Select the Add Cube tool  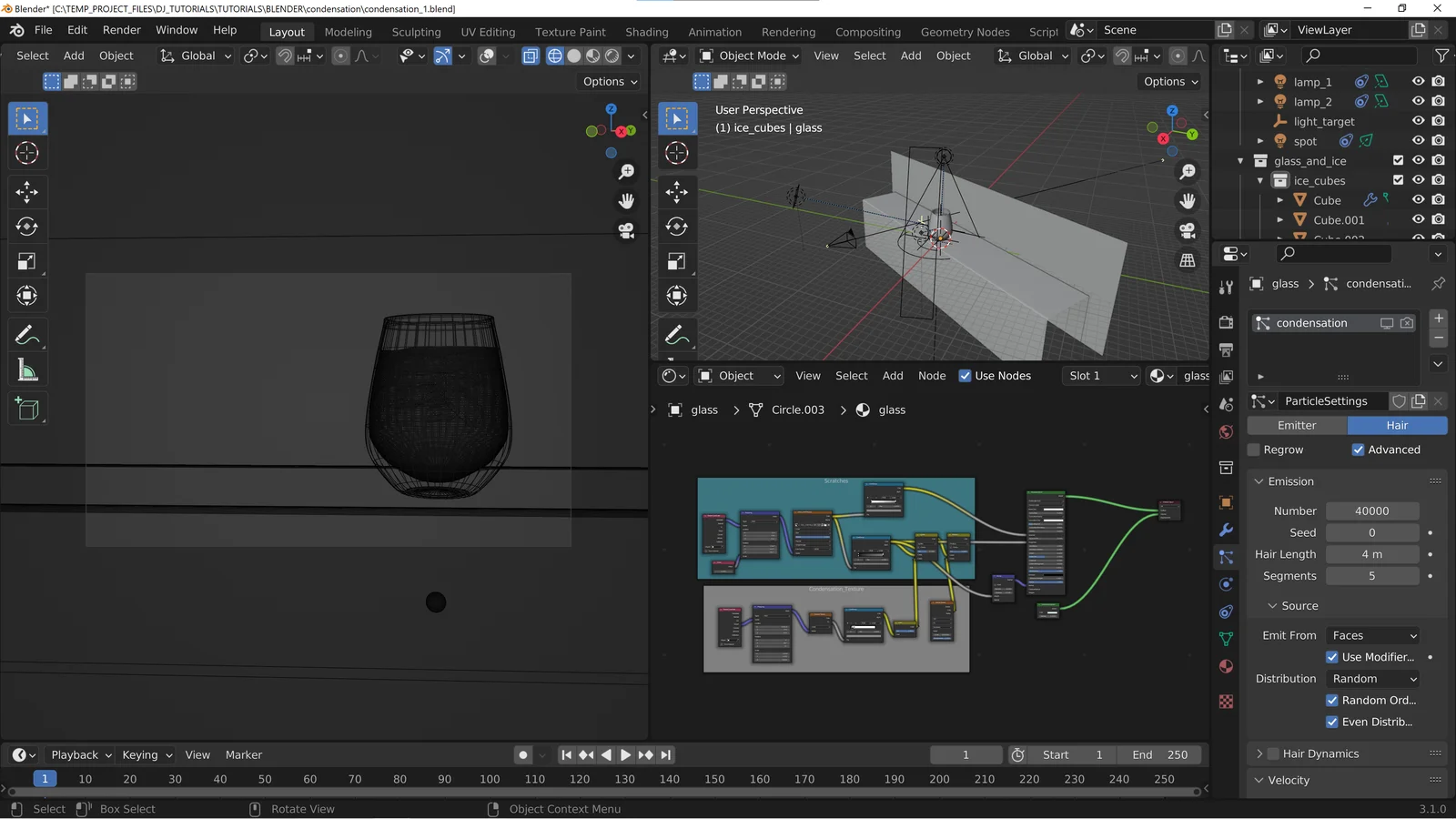[x=27, y=408]
